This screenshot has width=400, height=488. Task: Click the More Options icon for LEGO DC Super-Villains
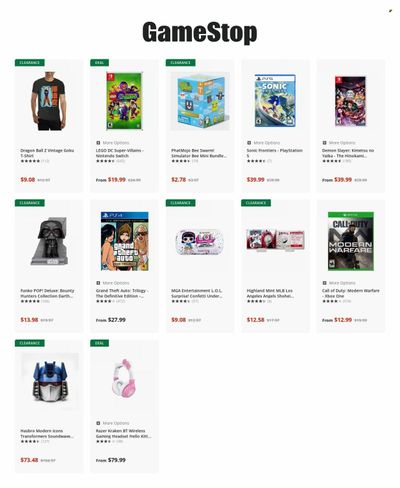click(x=98, y=143)
